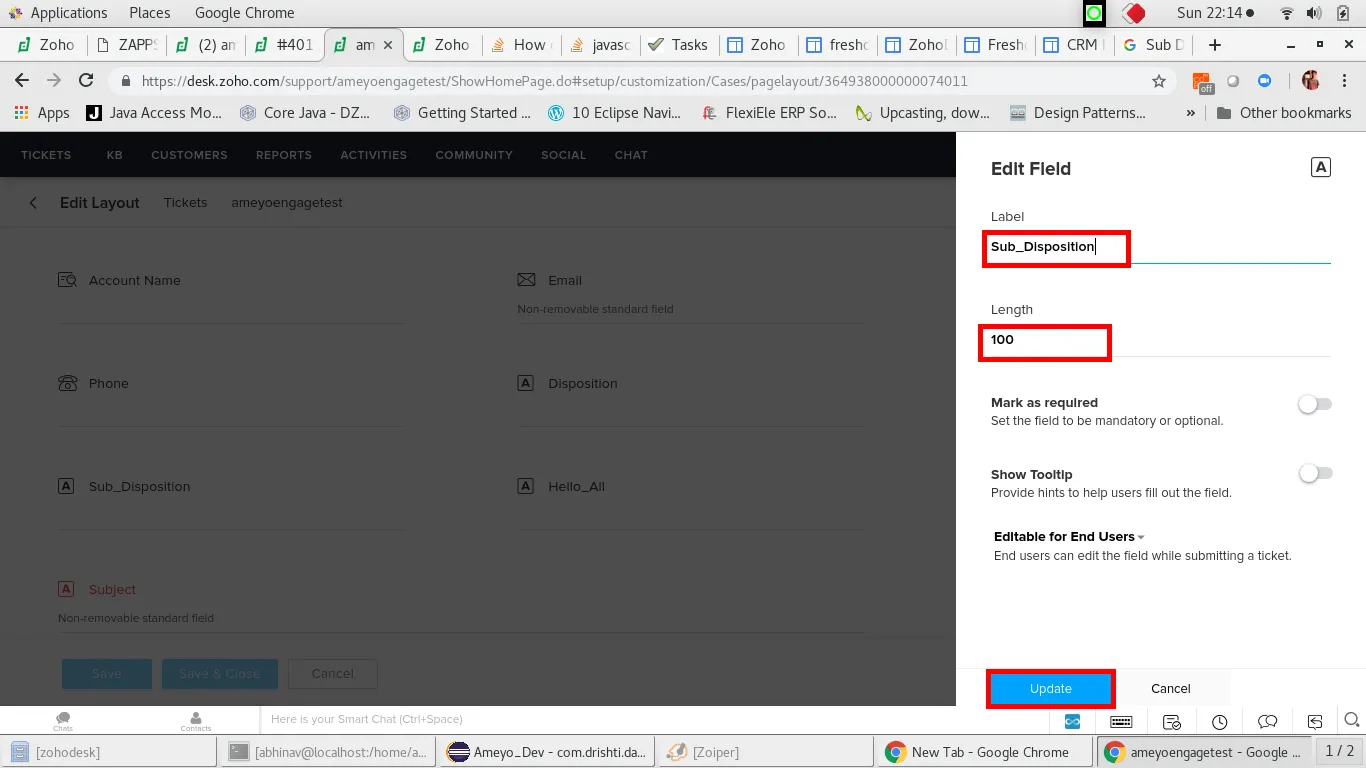Open the Chrome profile avatar
This screenshot has height=768, width=1366.
1310,81
